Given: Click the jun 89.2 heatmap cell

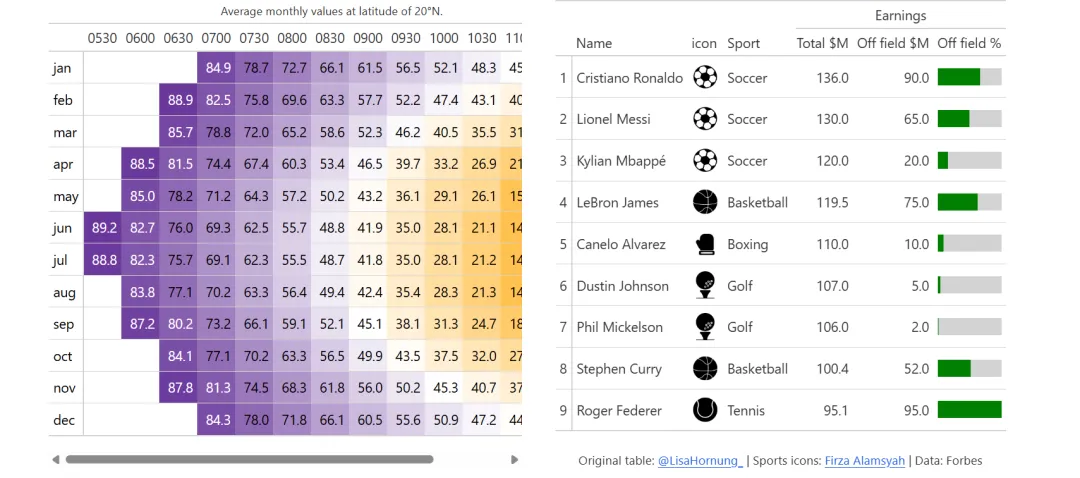Looking at the screenshot, I should [x=103, y=228].
